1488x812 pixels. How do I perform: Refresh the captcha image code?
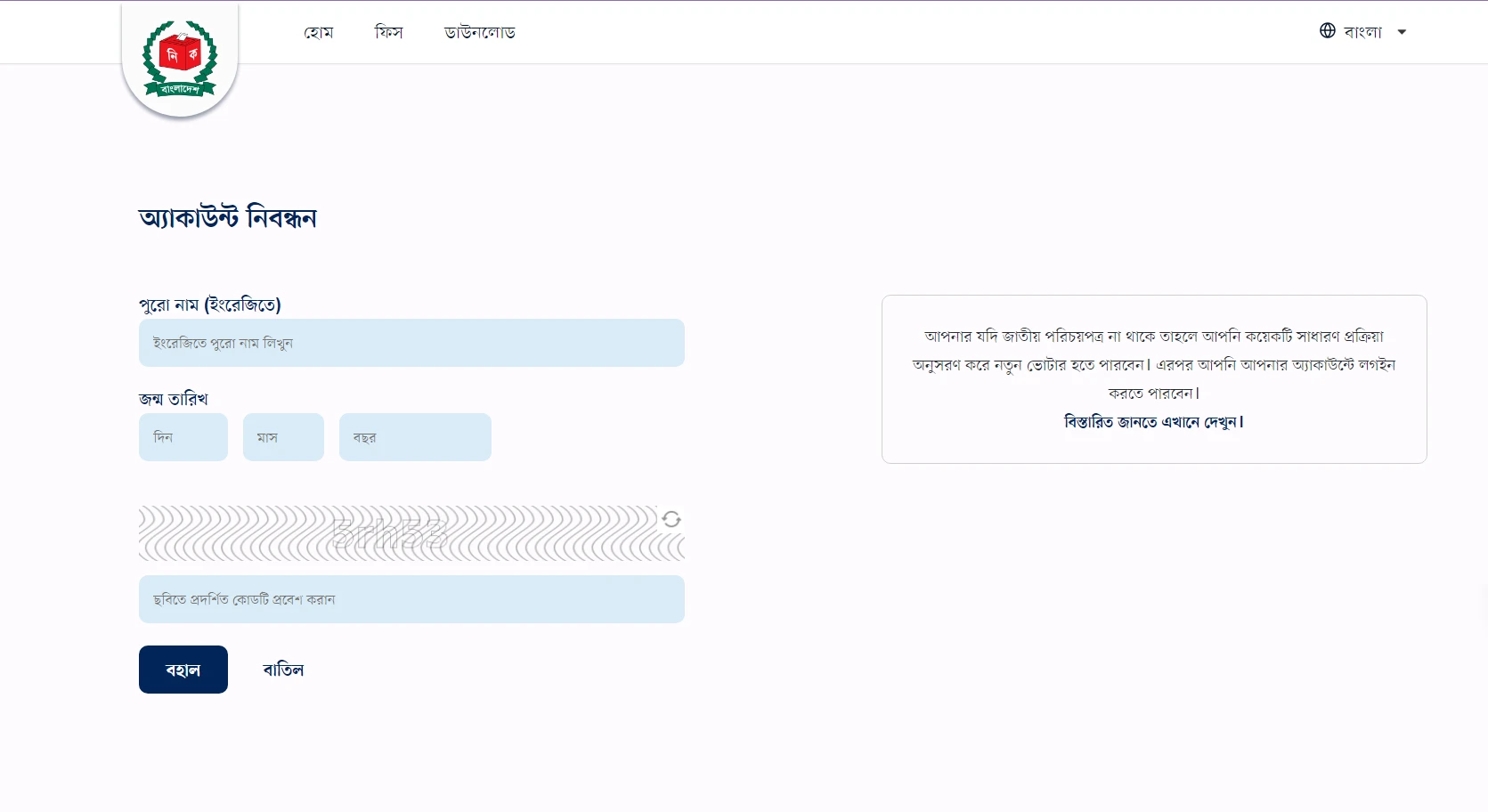671,519
